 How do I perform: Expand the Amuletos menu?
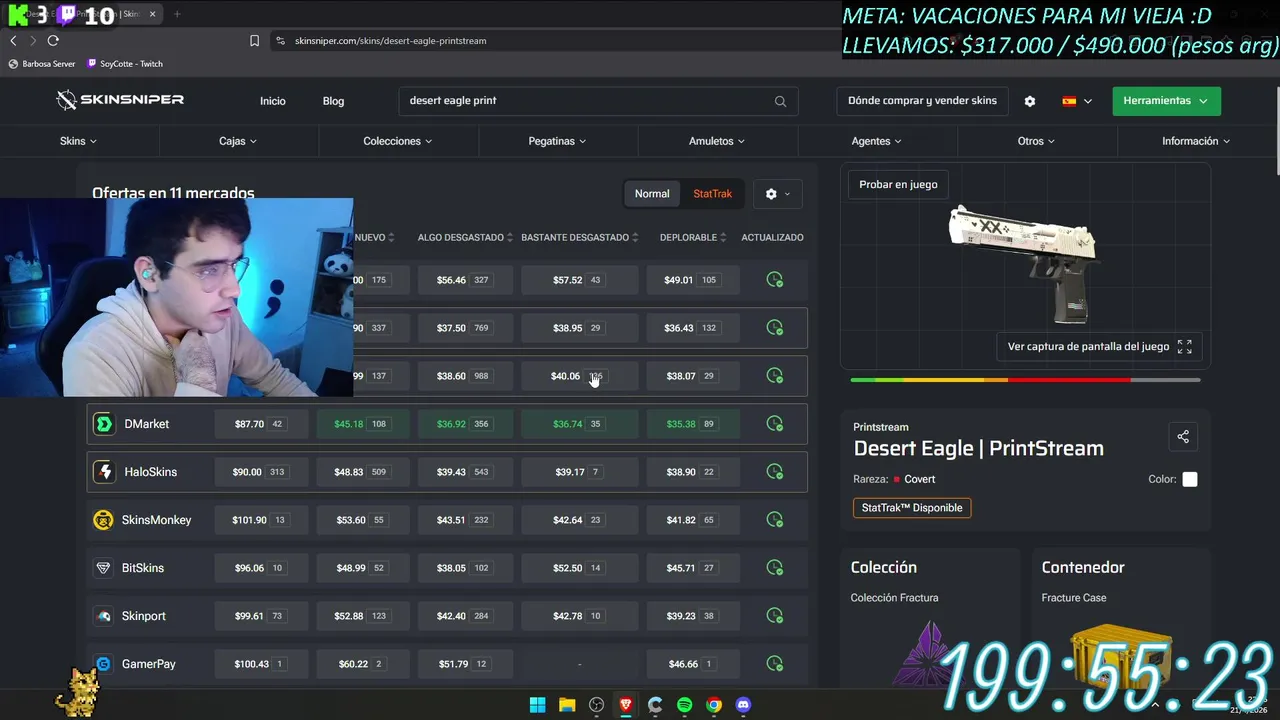click(717, 141)
